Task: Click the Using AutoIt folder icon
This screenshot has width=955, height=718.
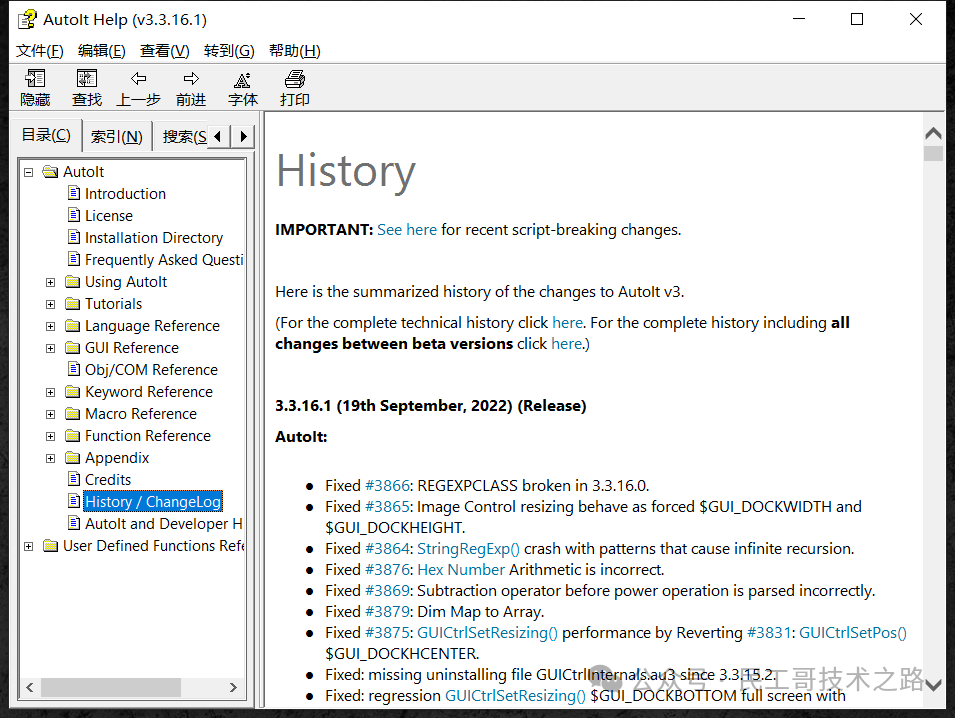Action: pyautogui.click(x=72, y=281)
